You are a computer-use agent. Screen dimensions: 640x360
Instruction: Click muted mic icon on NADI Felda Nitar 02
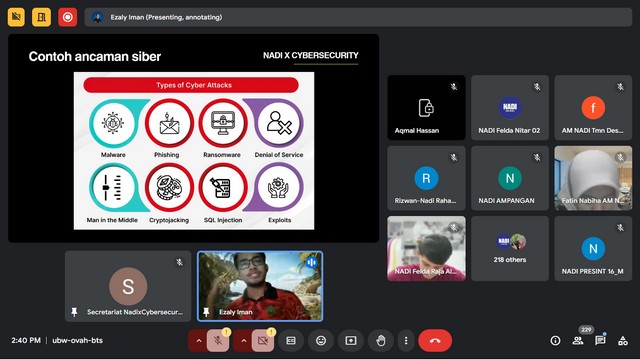click(x=537, y=87)
